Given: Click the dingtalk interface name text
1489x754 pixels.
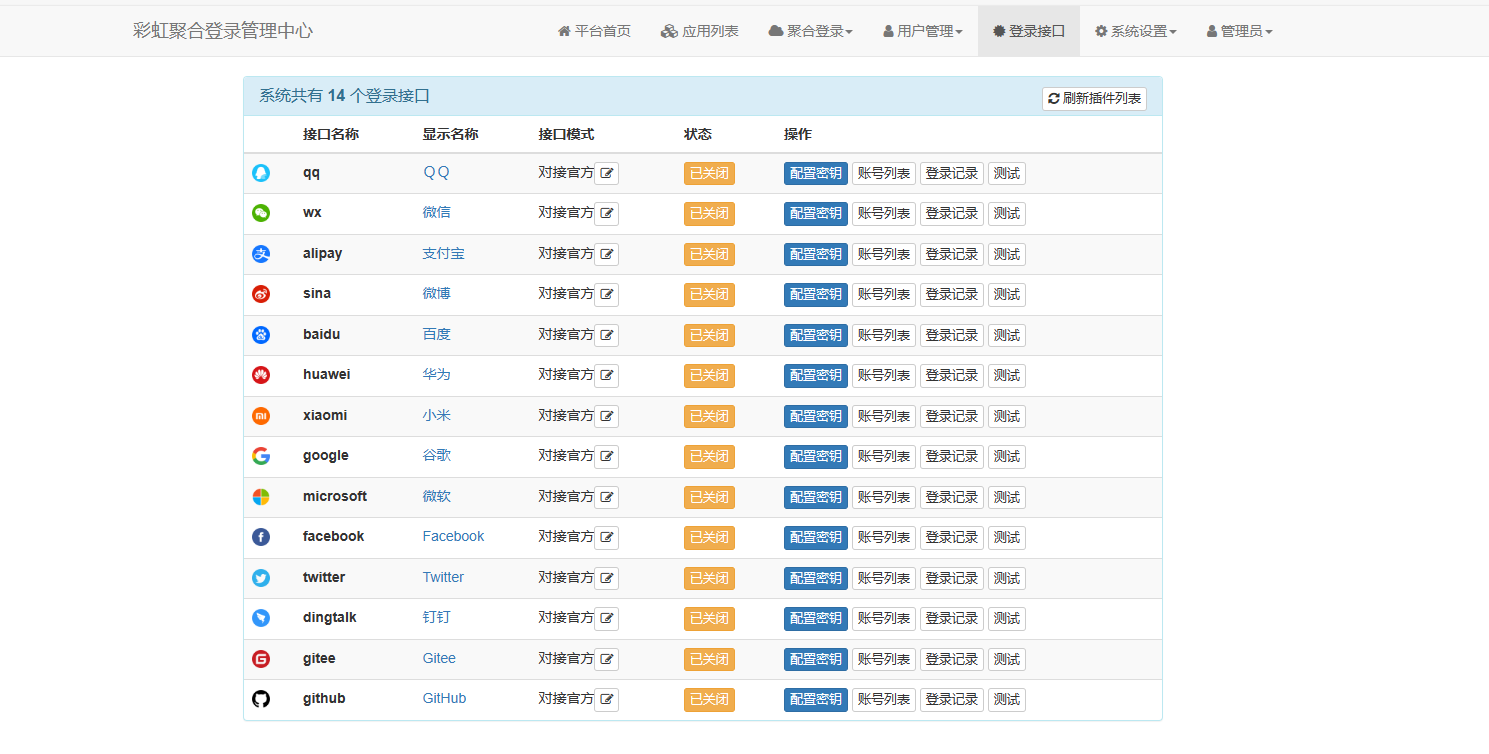Looking at the screenshot, I should click(x=330, y=617).
